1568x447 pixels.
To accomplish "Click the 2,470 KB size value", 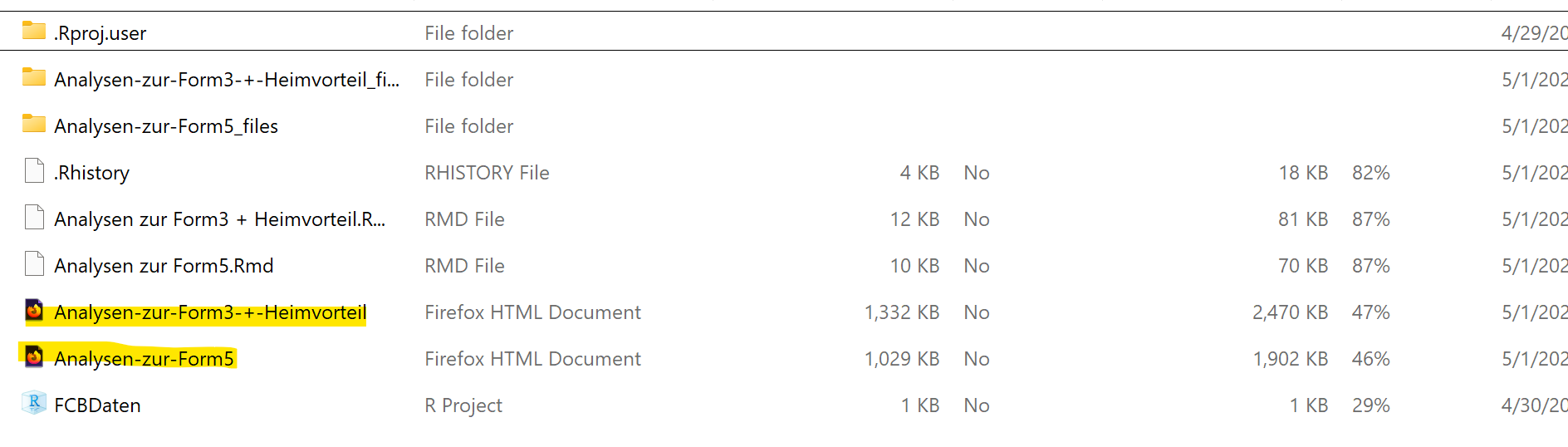I will coord(1290,312).
